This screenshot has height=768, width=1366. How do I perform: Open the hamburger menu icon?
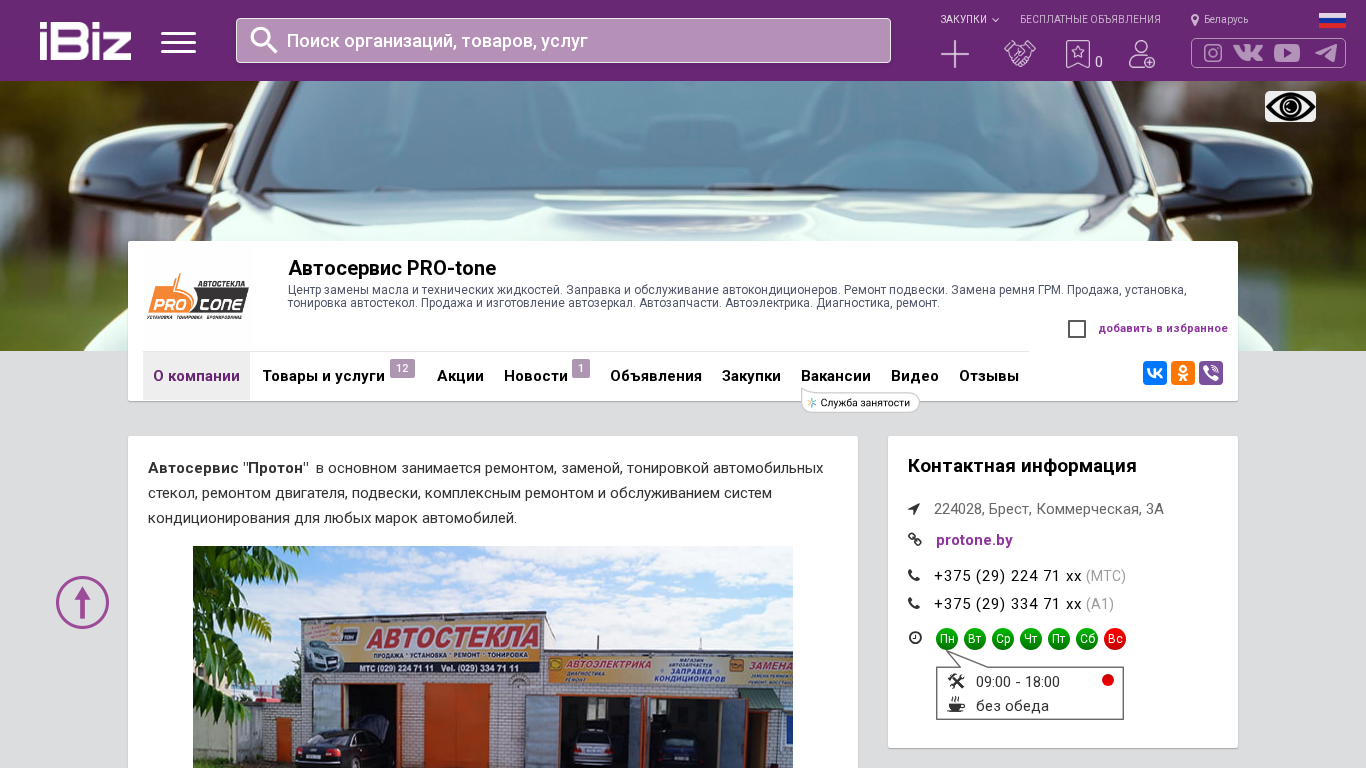[178, 42]
